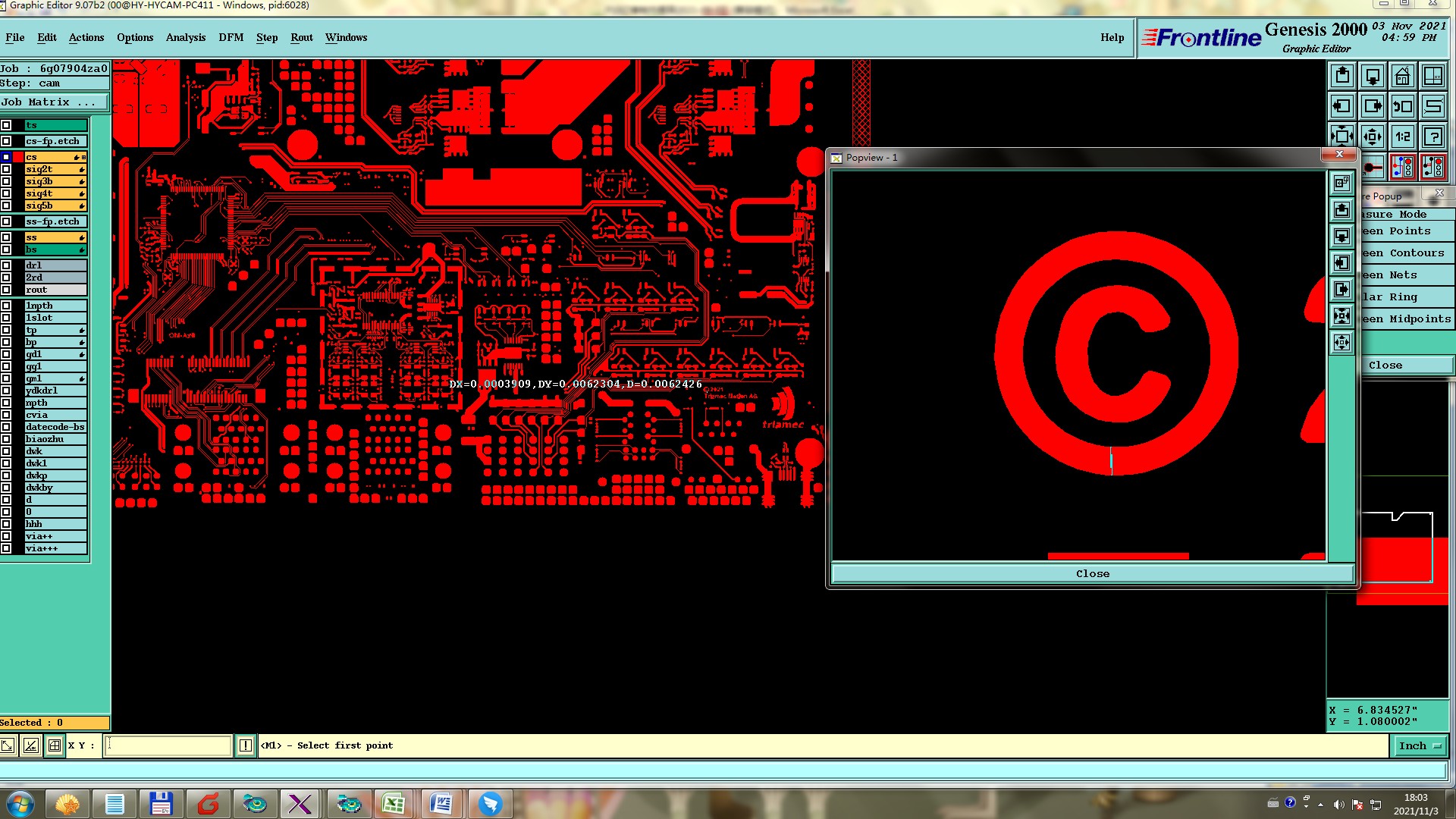1456x819 pixels.
Task: Click the XY grid view icon
Action: 1433,76
